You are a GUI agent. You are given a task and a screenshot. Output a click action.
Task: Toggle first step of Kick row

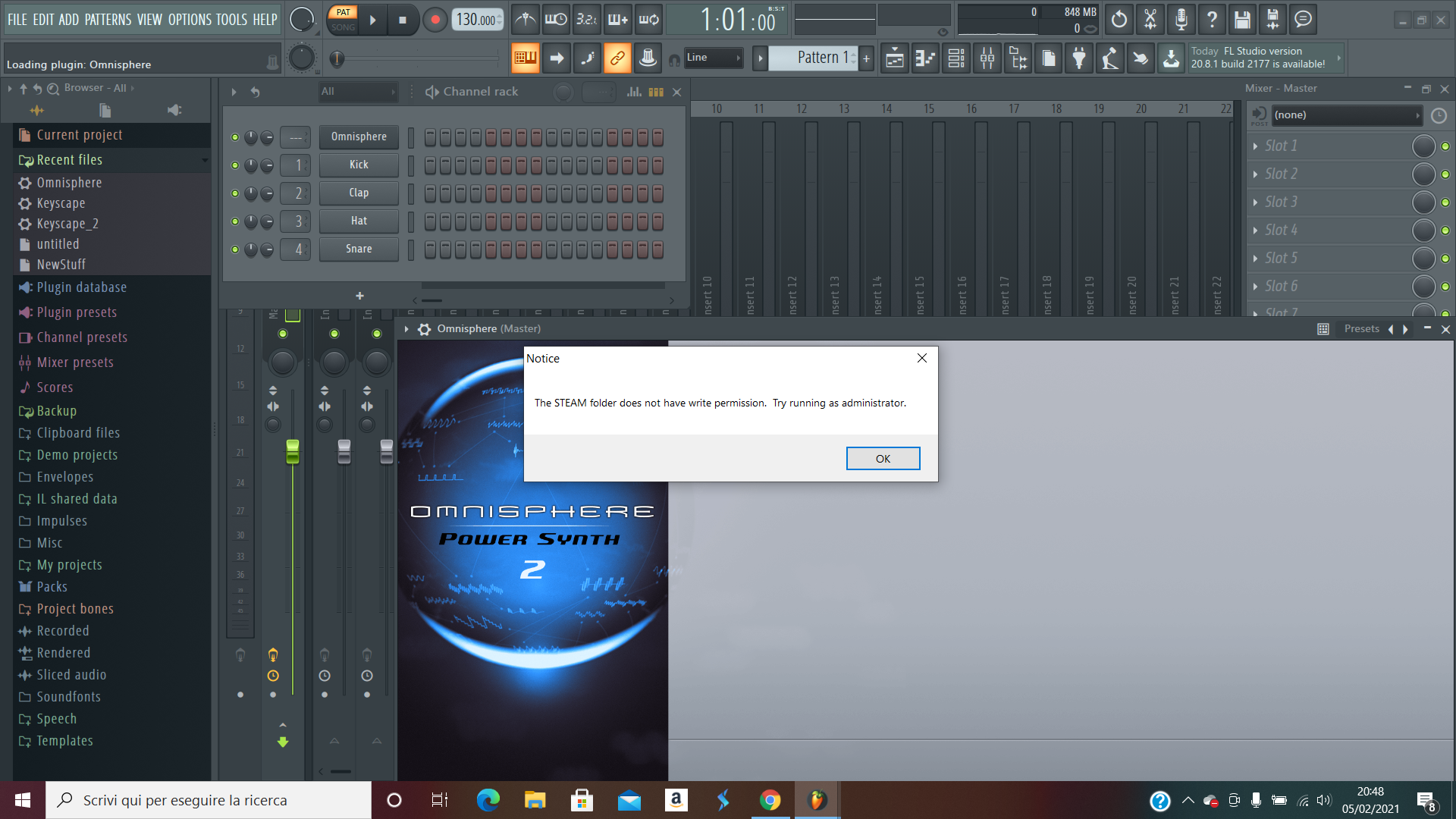[430, 165]
